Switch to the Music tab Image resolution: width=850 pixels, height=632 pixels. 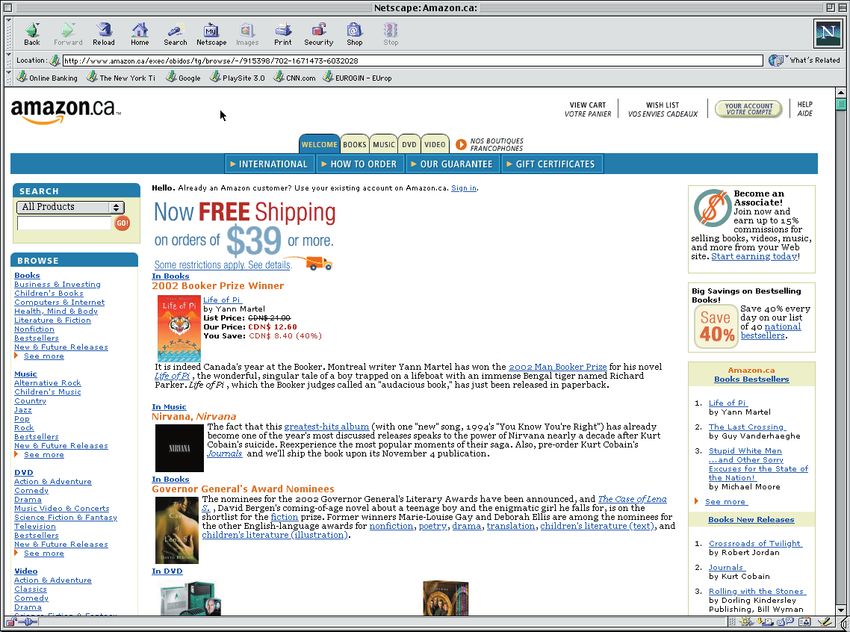(x=384, y=144)
